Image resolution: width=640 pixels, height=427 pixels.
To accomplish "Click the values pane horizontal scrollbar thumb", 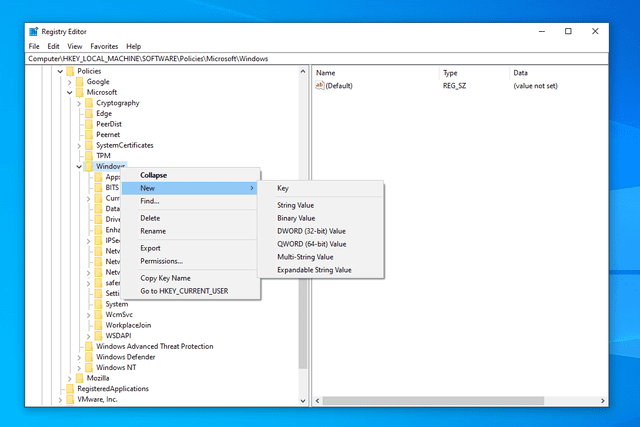I will click(433, 401).
